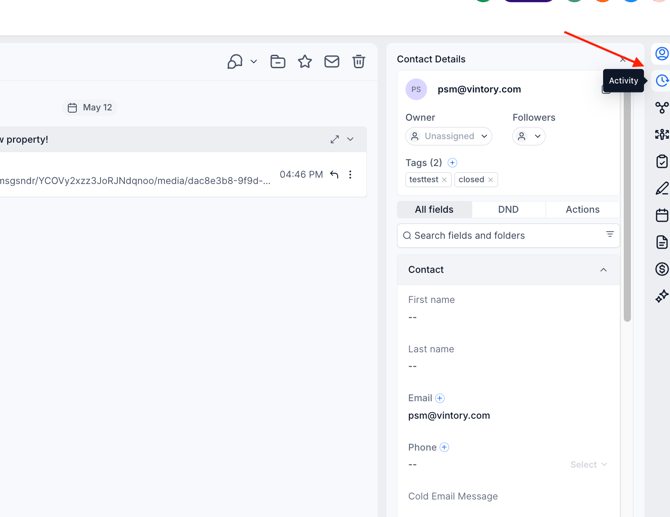
Task: Delete the conversation with trash icon
Action: coord(359,62)
